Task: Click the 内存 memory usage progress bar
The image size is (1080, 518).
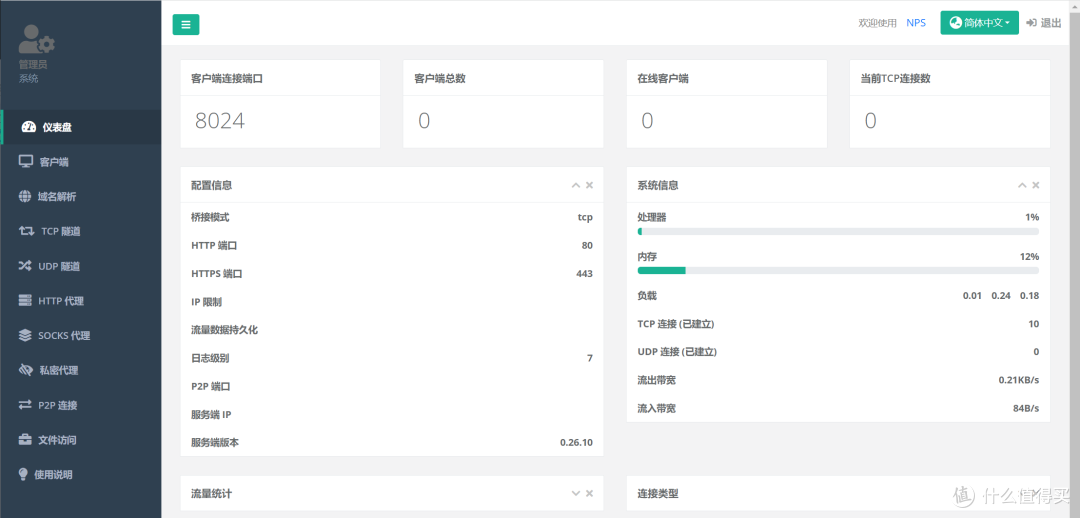Action: click(x=838, y=270)
